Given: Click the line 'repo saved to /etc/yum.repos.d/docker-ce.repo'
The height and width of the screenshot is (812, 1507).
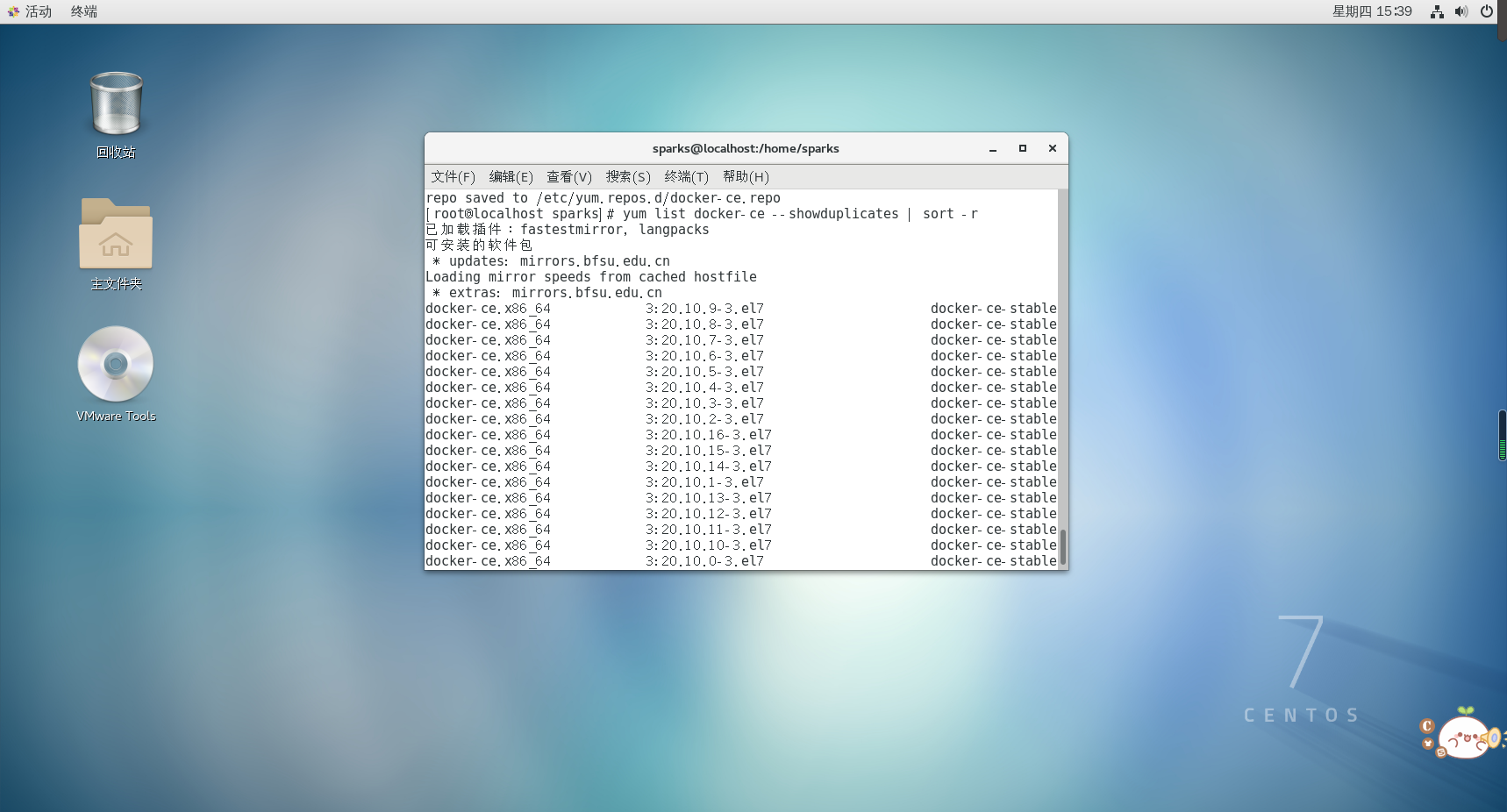Looking at the screenshot, I should (x=604, y=198).
